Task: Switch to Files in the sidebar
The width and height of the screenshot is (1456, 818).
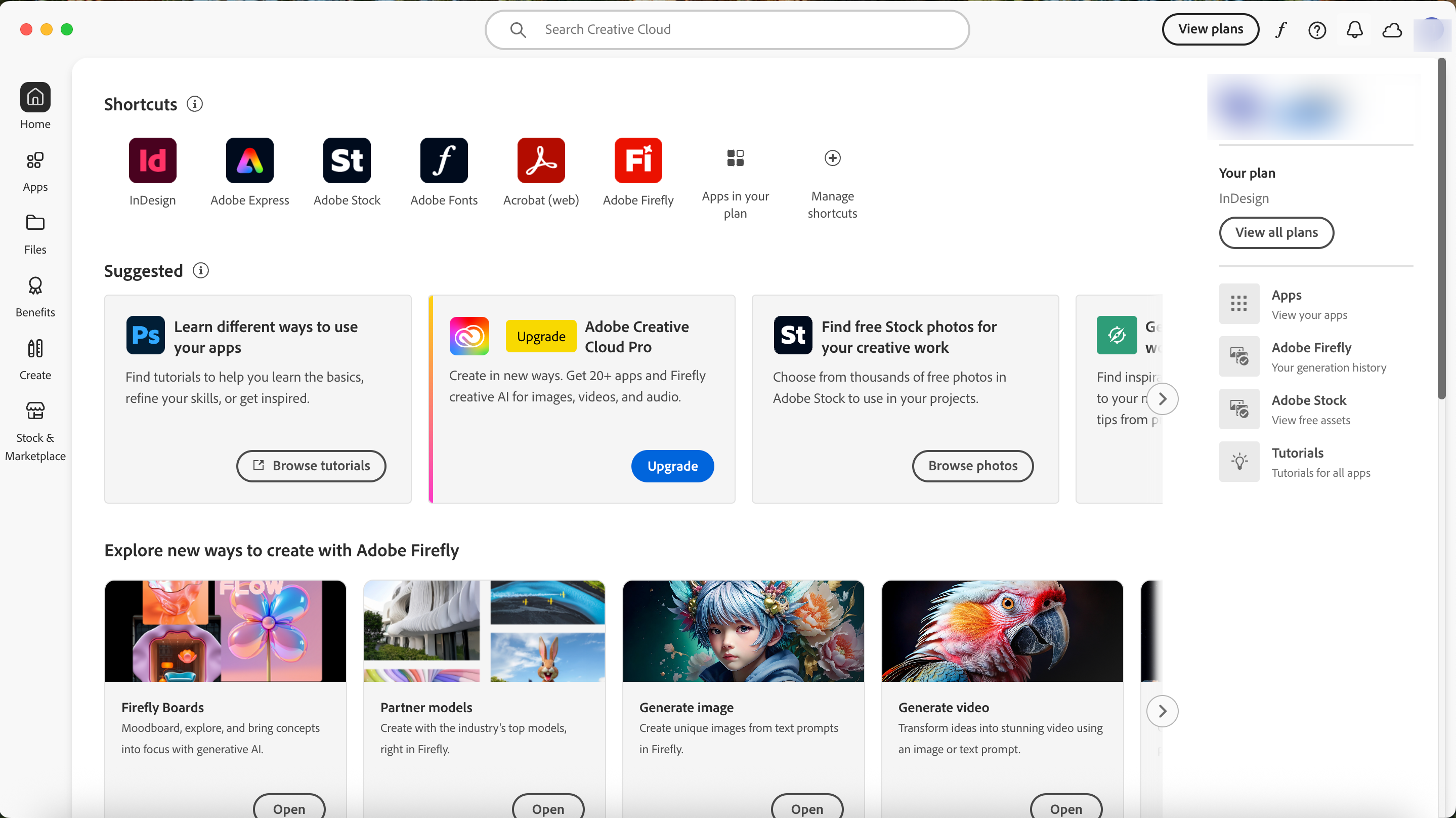Action: [x=35, y=234]
